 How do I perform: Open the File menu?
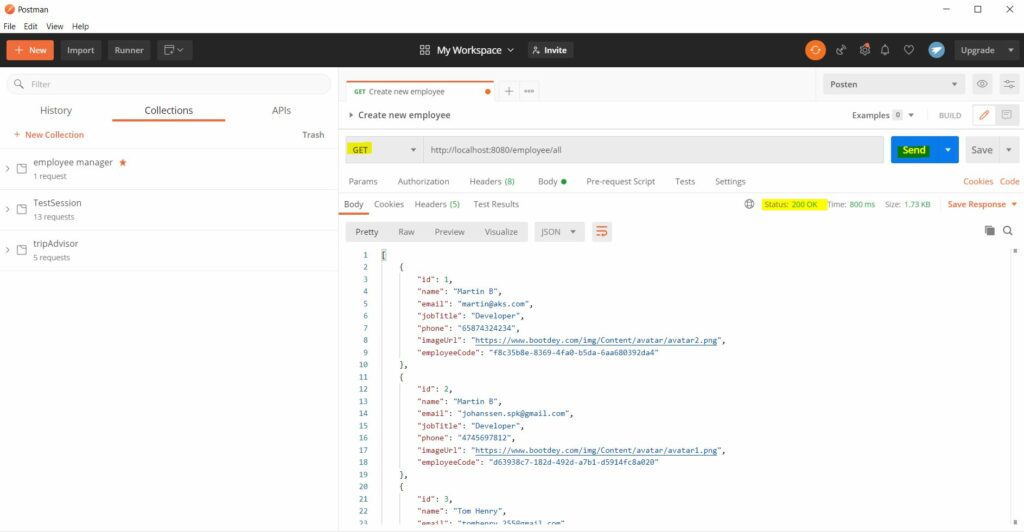[x=9, y=26]
